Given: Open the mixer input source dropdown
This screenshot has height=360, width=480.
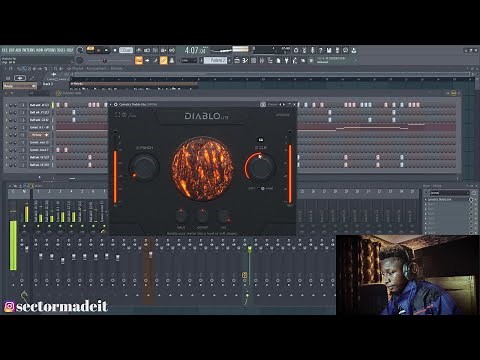Looking at the screenshot, I should 449,193.
